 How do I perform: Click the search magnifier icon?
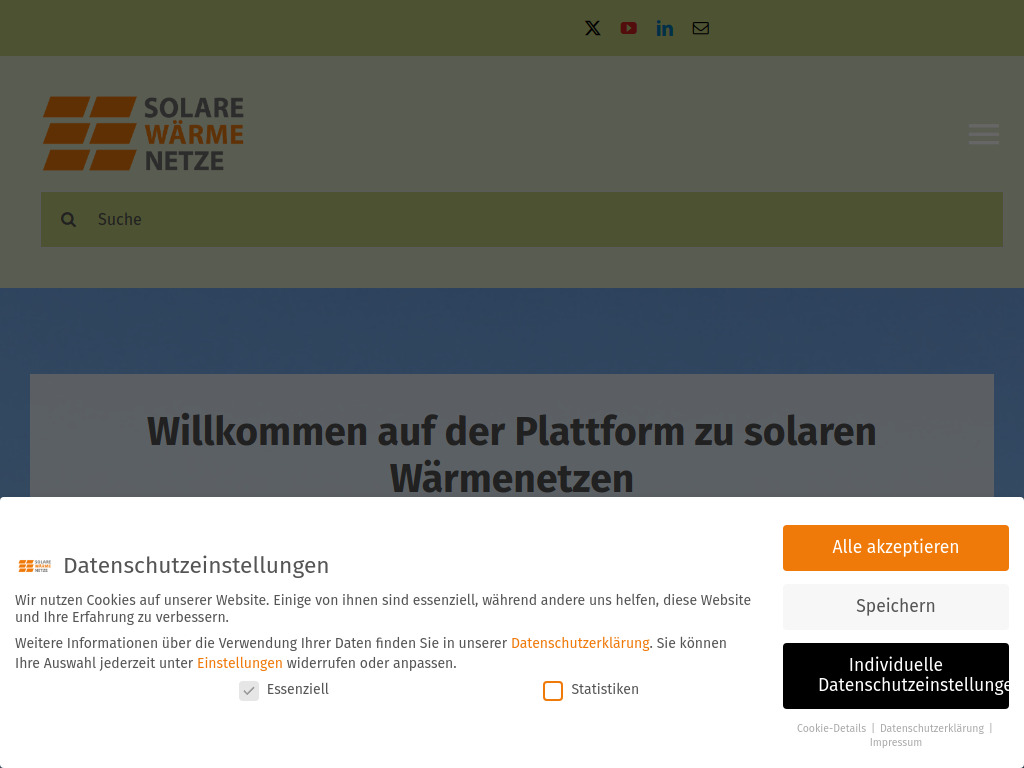pyautogui.click(x=68, y=219)
